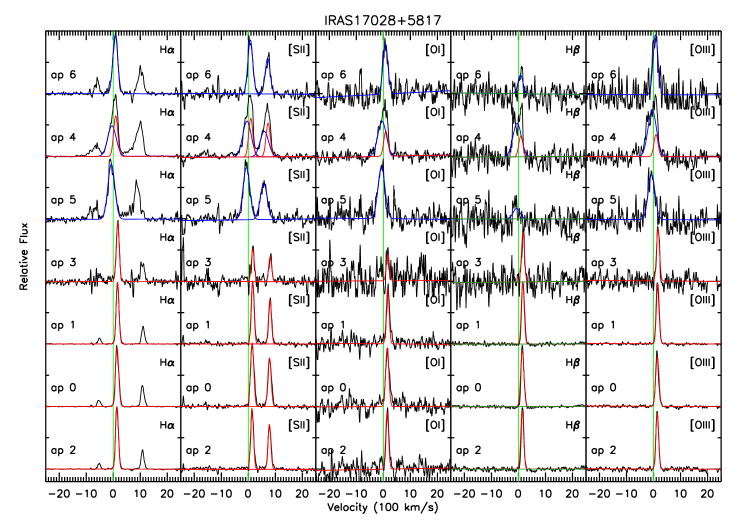Click 'ap 2' label in the Hβ column
The image size is (747, 523).
[x=469, y=450]
